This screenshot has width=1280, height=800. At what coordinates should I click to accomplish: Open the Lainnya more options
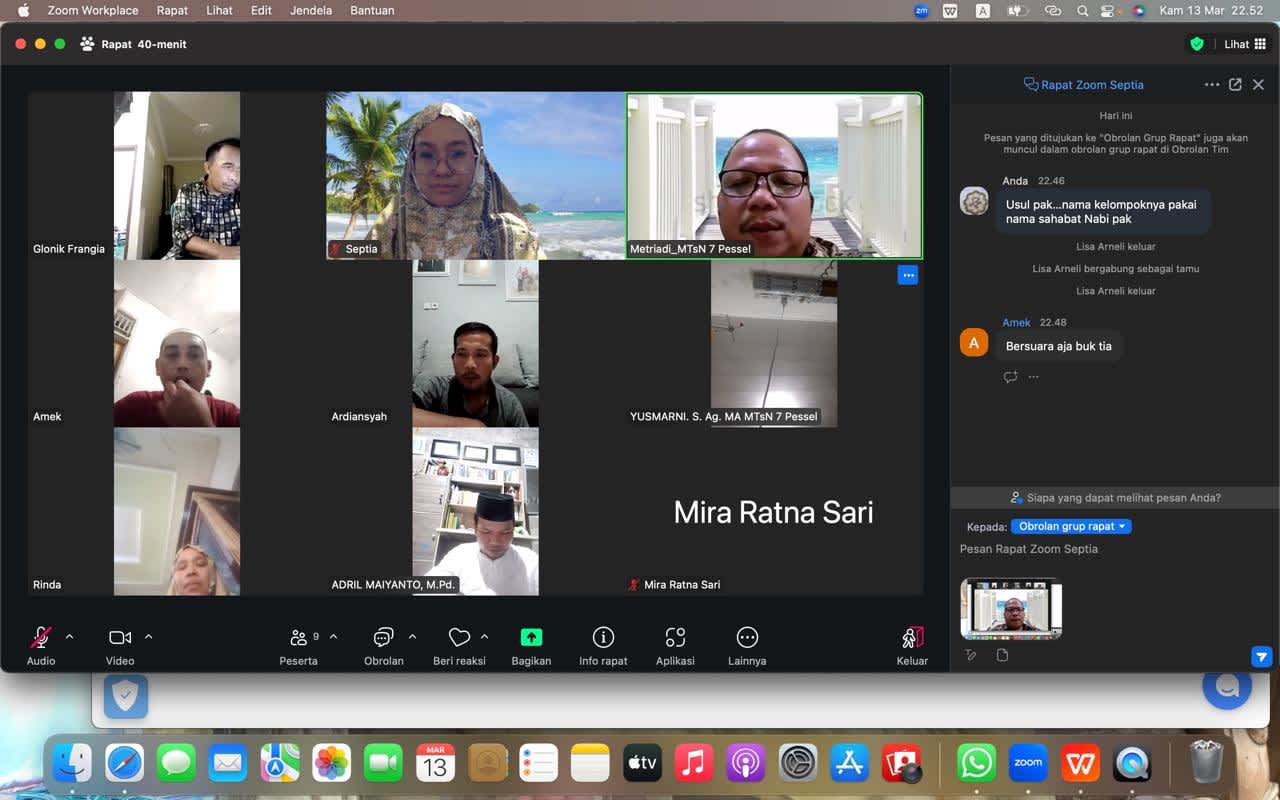(747, 646)
